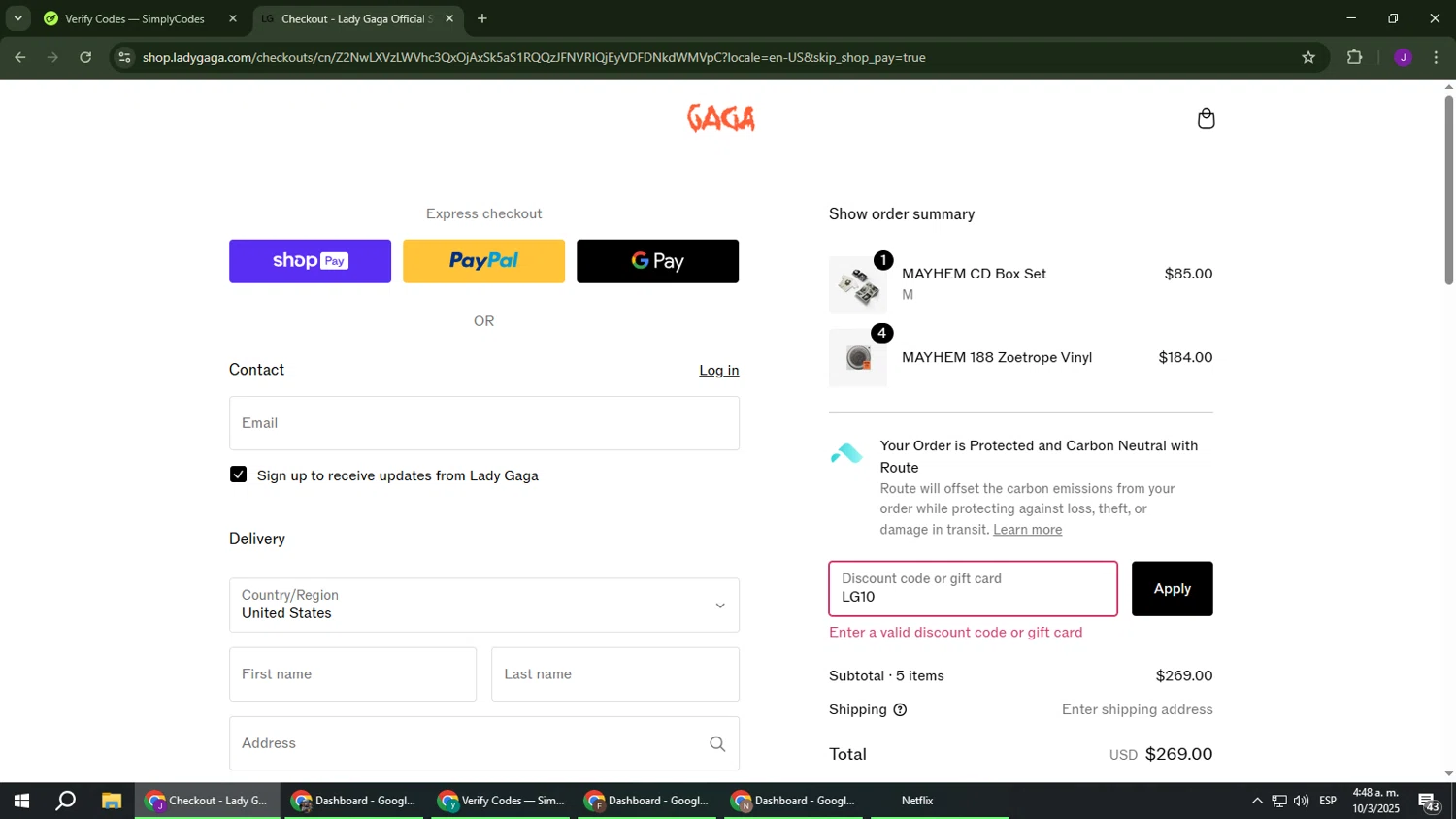Click the page vertical scrollbar

[1448, 189]
